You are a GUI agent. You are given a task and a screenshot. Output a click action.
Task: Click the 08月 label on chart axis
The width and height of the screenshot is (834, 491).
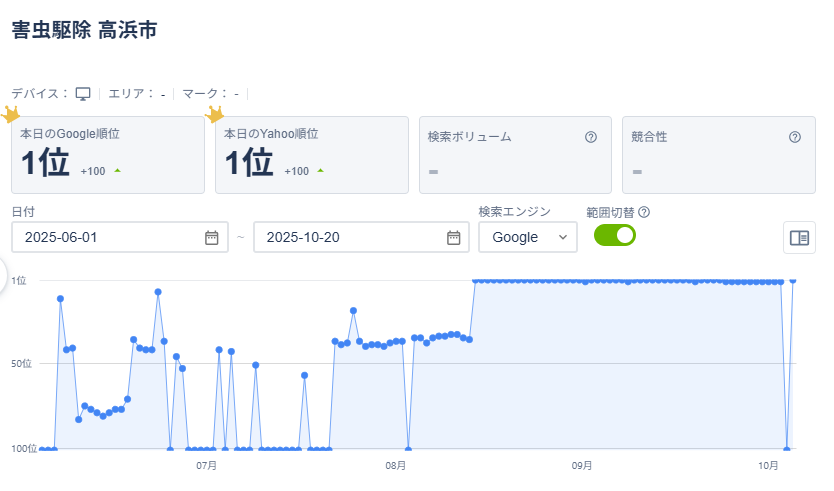[395, 466]
